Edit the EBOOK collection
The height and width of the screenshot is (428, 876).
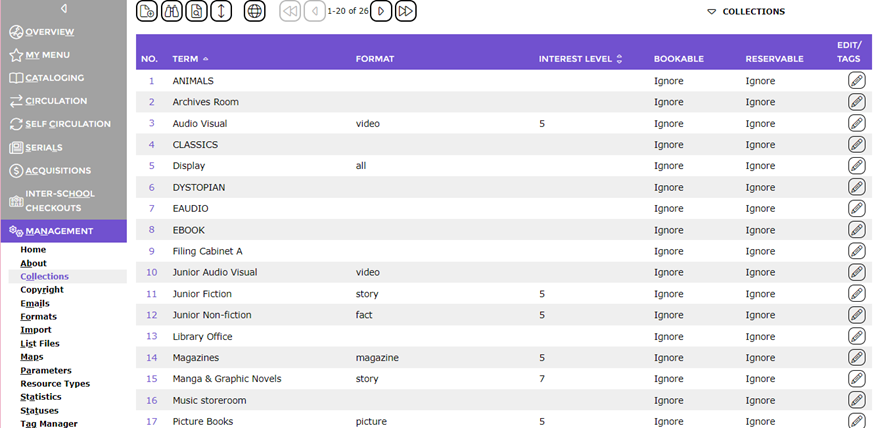pyautogui.click(x=856, y=230)
